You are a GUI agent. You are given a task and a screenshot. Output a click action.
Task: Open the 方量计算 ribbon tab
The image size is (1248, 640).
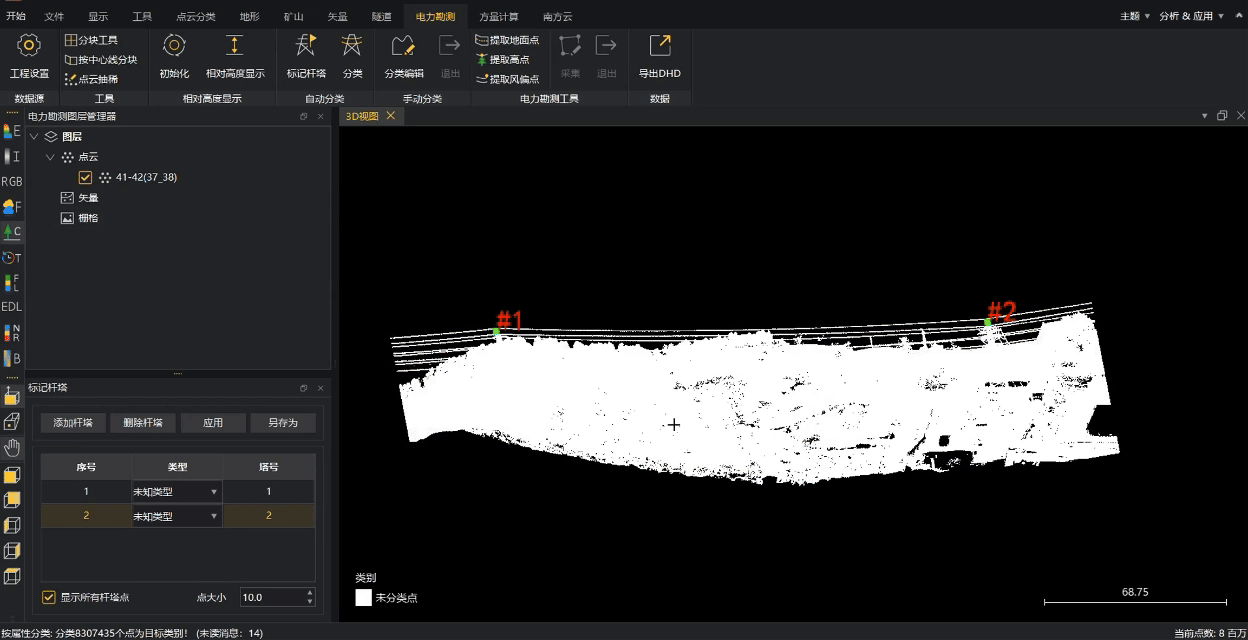tap(499, 17)
